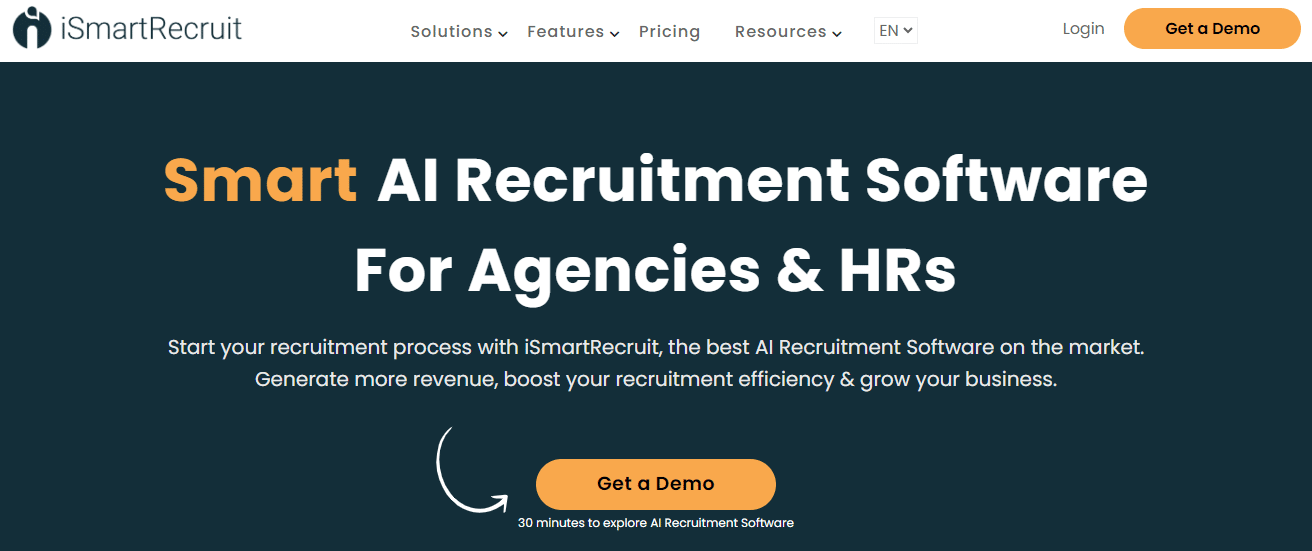Expand the chevron beside Resources
Viewport: 1312px width, 551px height.
pyautogui.click(x=837, y=34)
